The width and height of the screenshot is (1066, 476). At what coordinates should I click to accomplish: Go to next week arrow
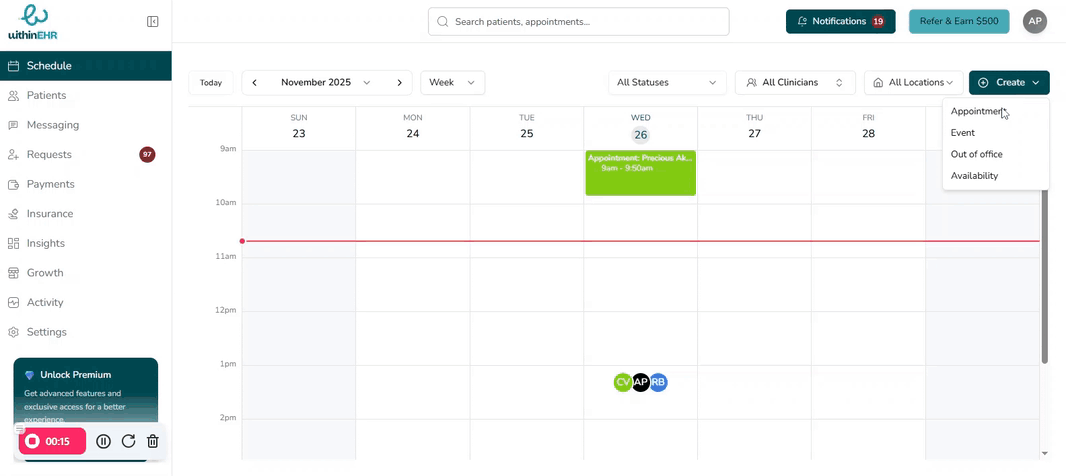click(x=399, y=83)
